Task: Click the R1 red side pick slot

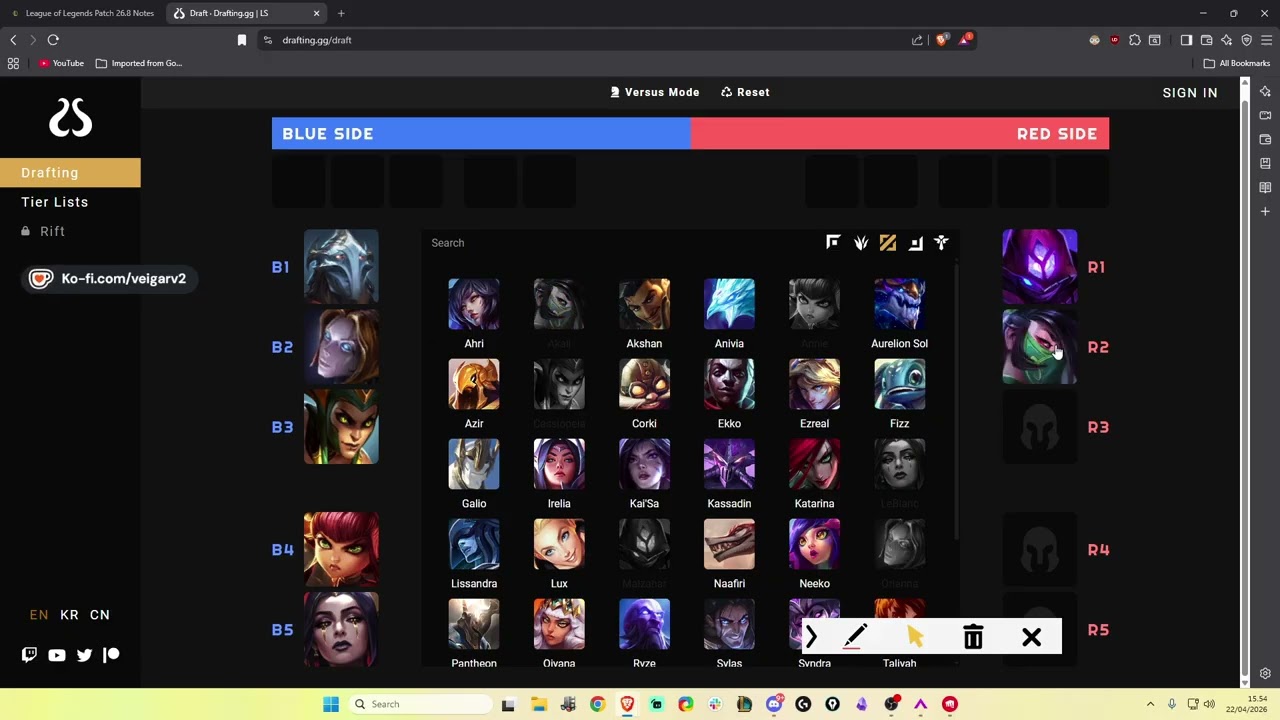Action: click(1040, 267)
